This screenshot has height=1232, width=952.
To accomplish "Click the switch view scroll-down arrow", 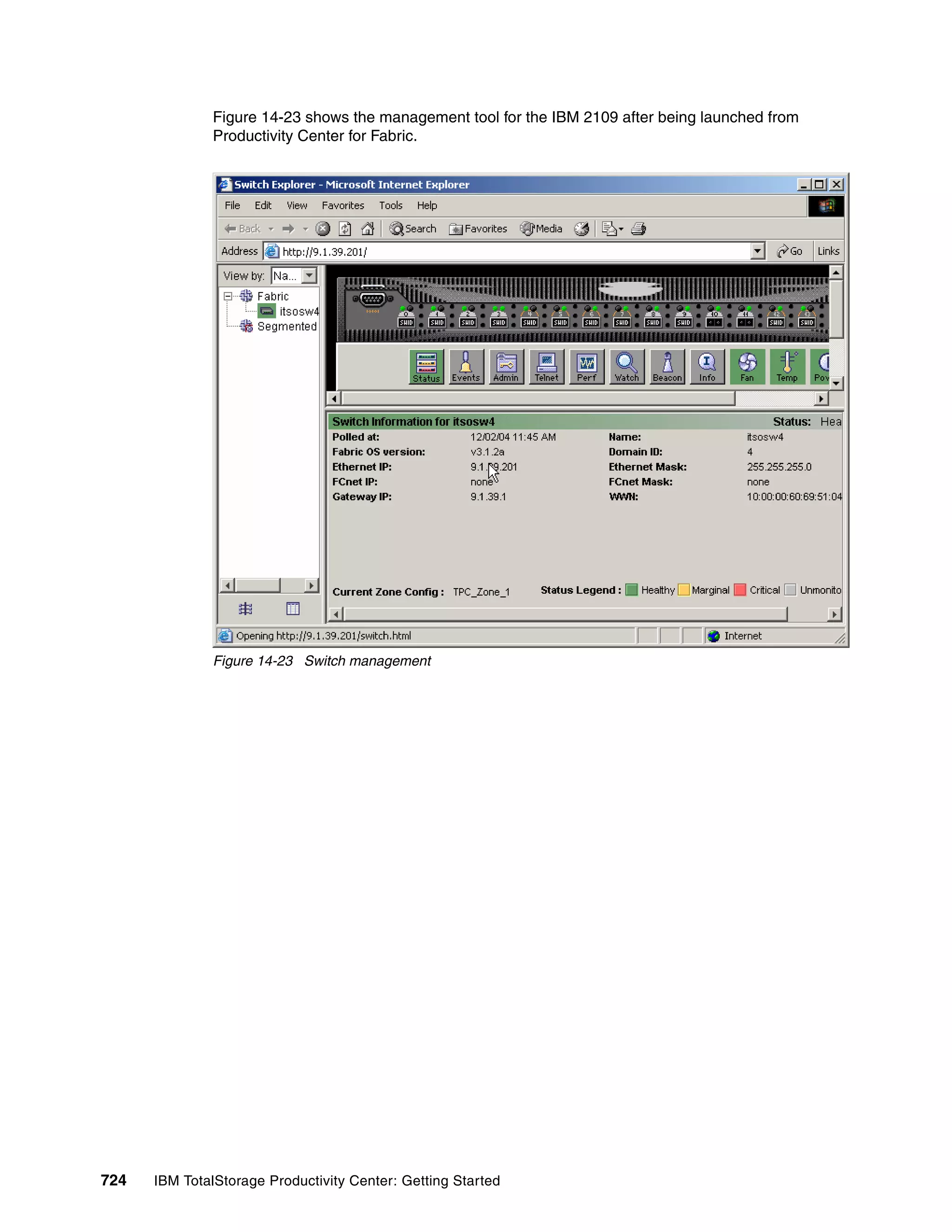I will click(x=836, y=383).
